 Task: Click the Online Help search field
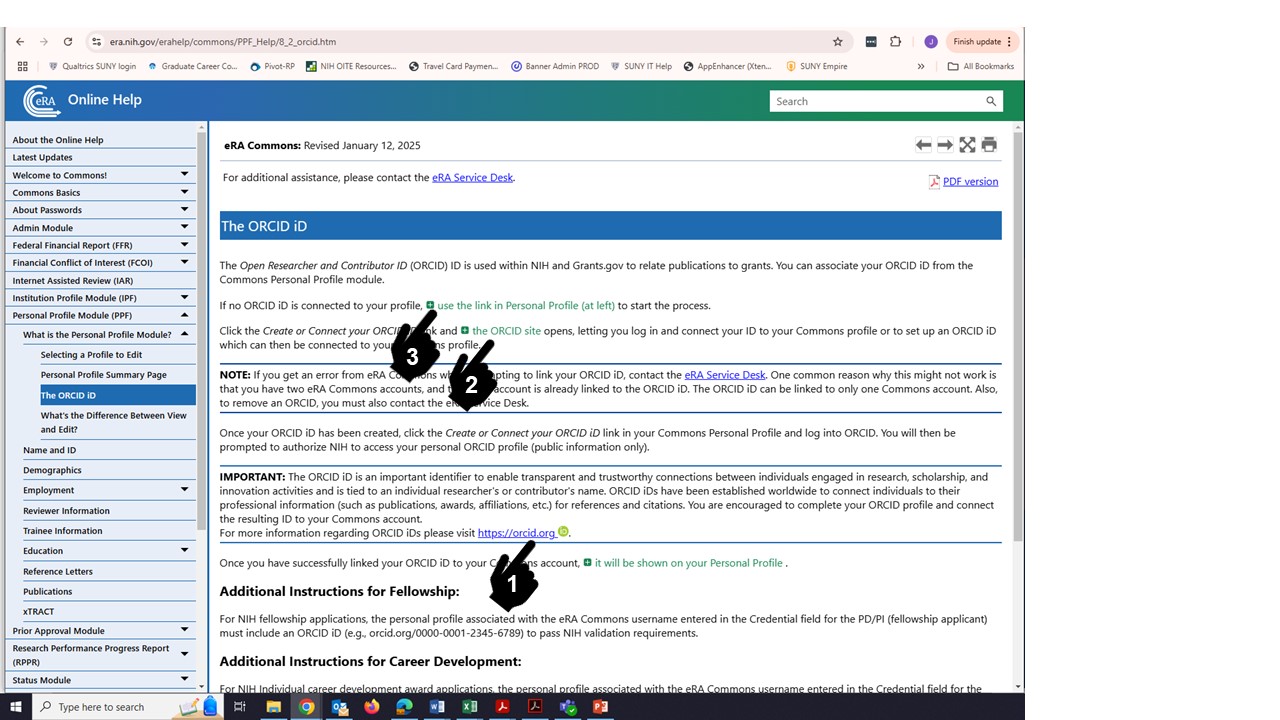pyautogui.click(x=875, y=101)
